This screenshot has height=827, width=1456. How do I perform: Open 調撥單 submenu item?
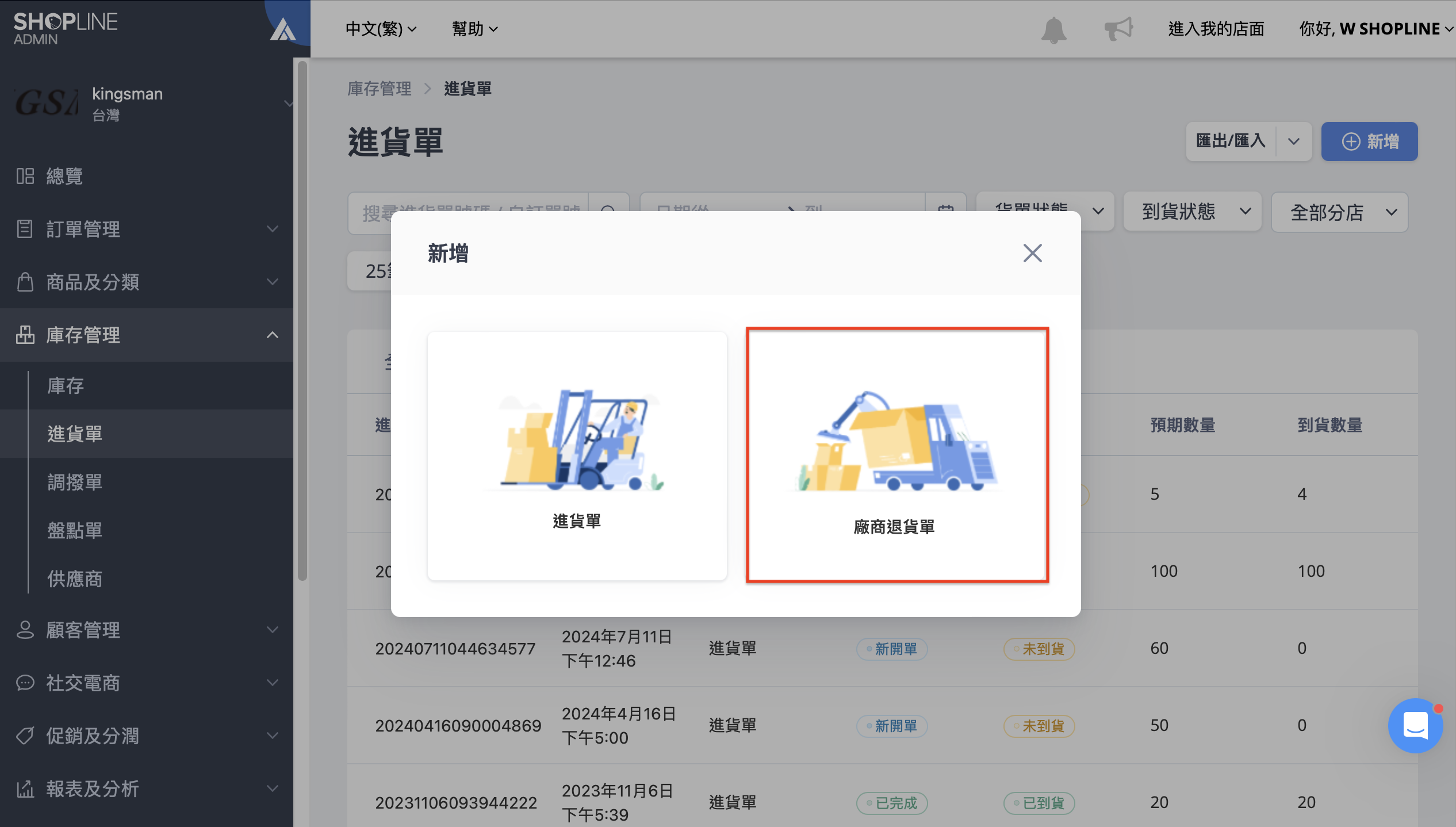(75, 482)
